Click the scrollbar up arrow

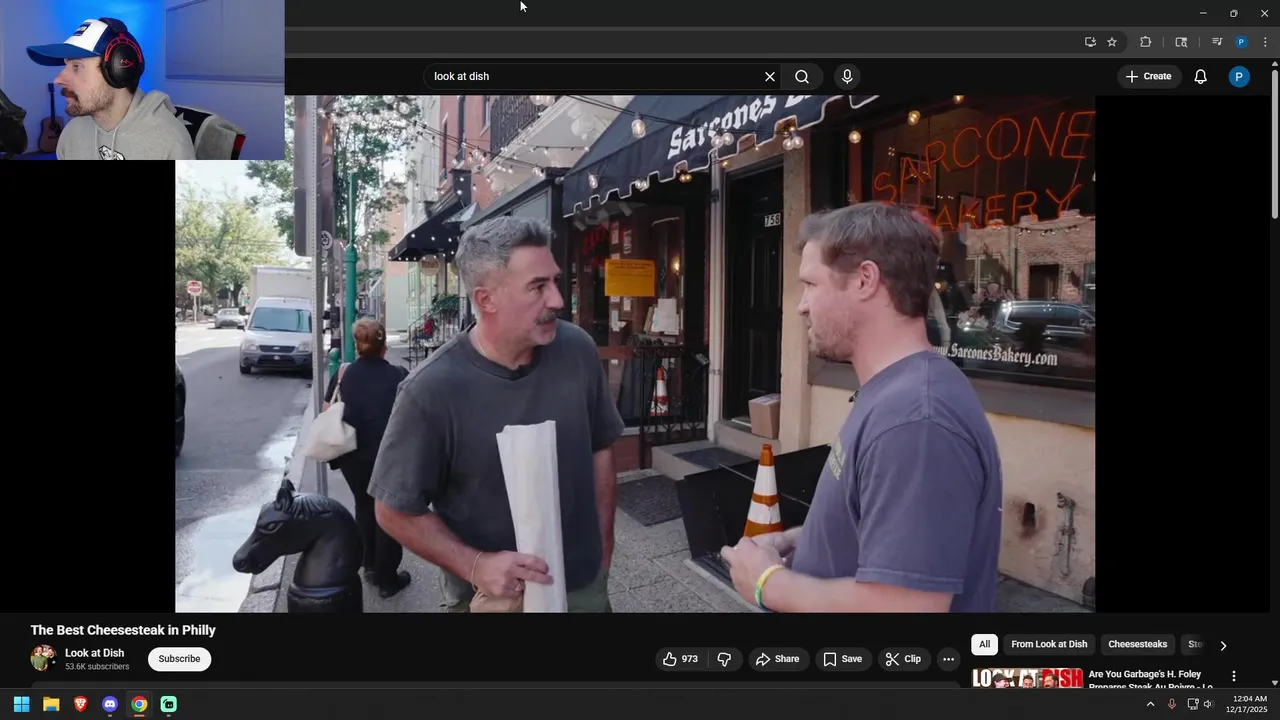1274,64
